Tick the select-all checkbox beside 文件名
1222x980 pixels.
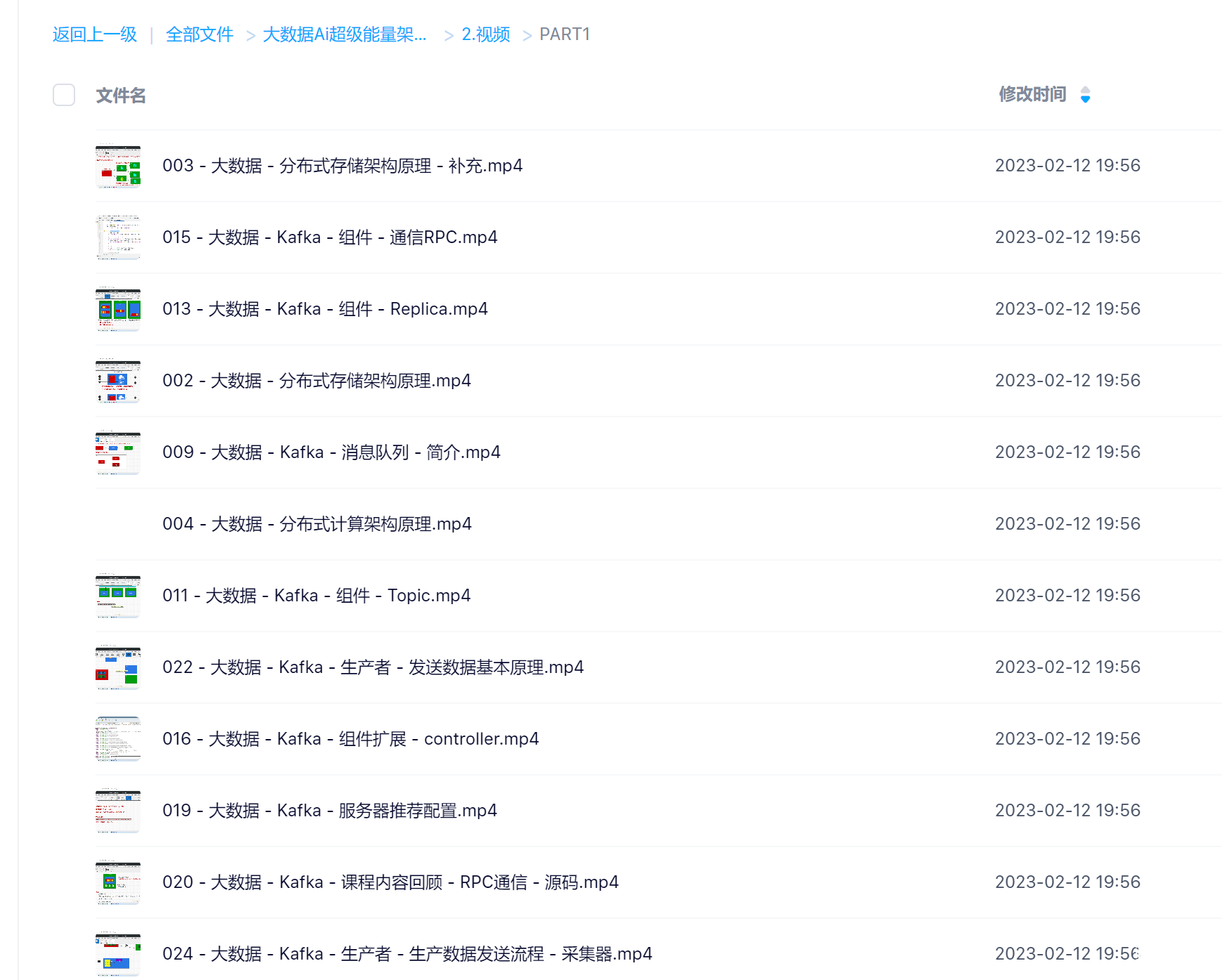tap(64, 95)
